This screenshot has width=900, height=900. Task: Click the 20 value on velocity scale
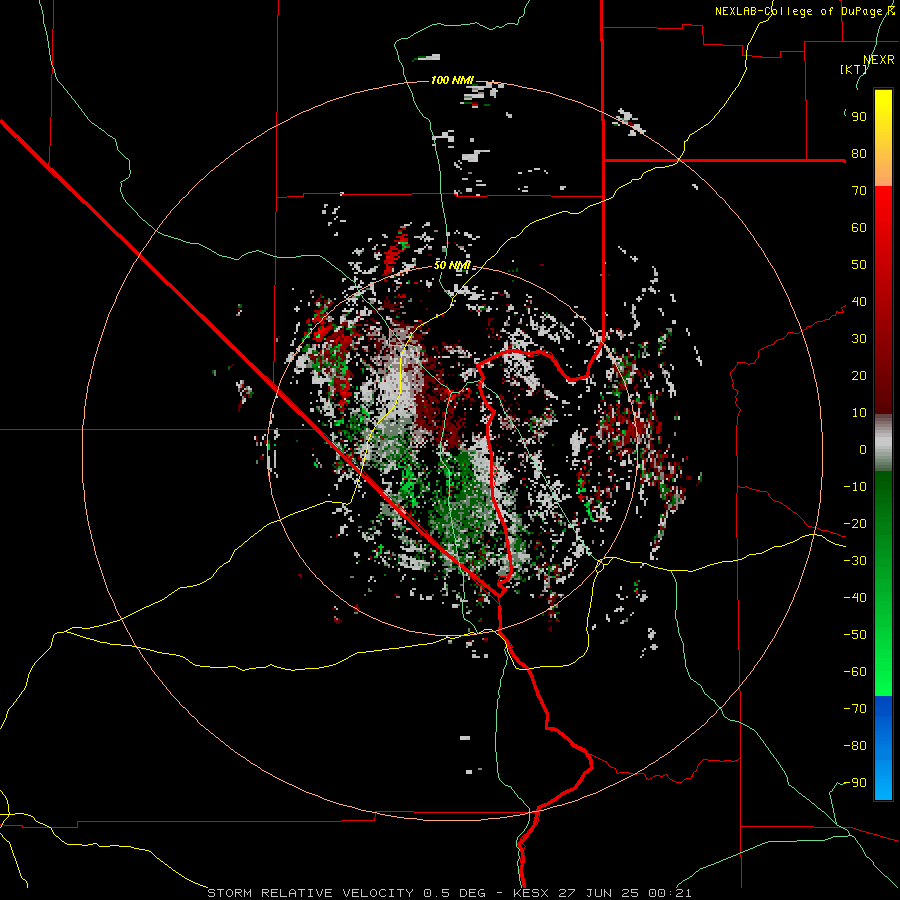pos(859,376)
